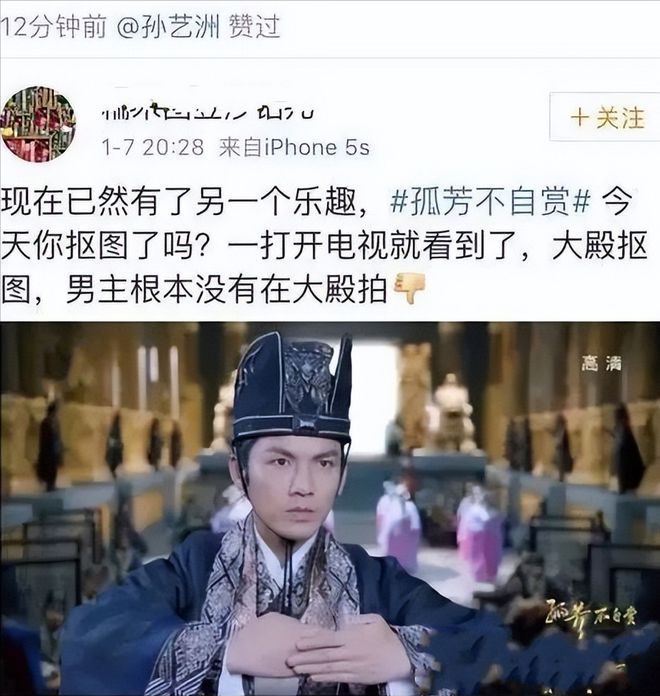
Task: Click the 12分钟前 time label
Action: (x=53, y=26)
